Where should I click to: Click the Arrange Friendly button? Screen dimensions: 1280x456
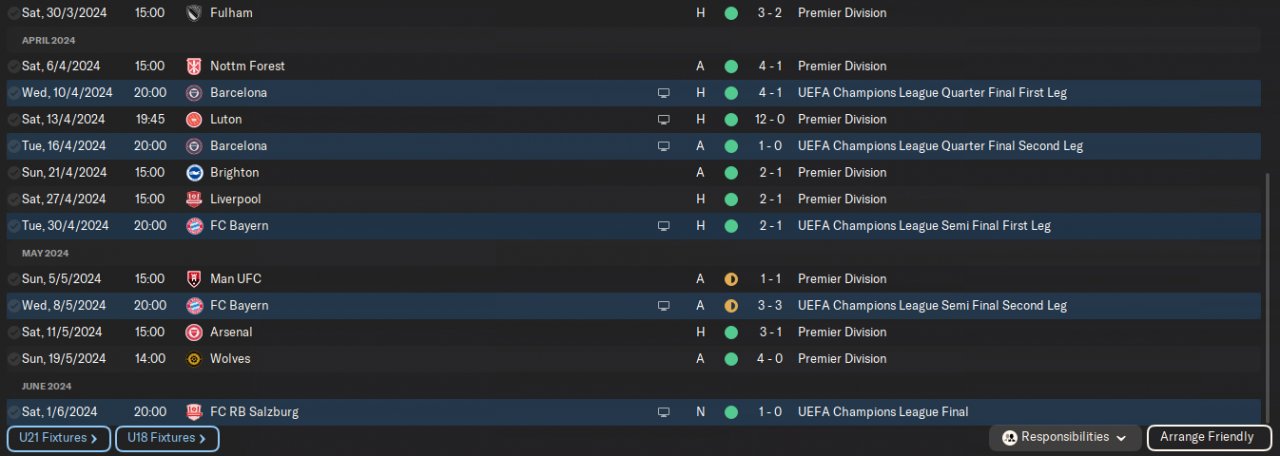[1209, 437]
